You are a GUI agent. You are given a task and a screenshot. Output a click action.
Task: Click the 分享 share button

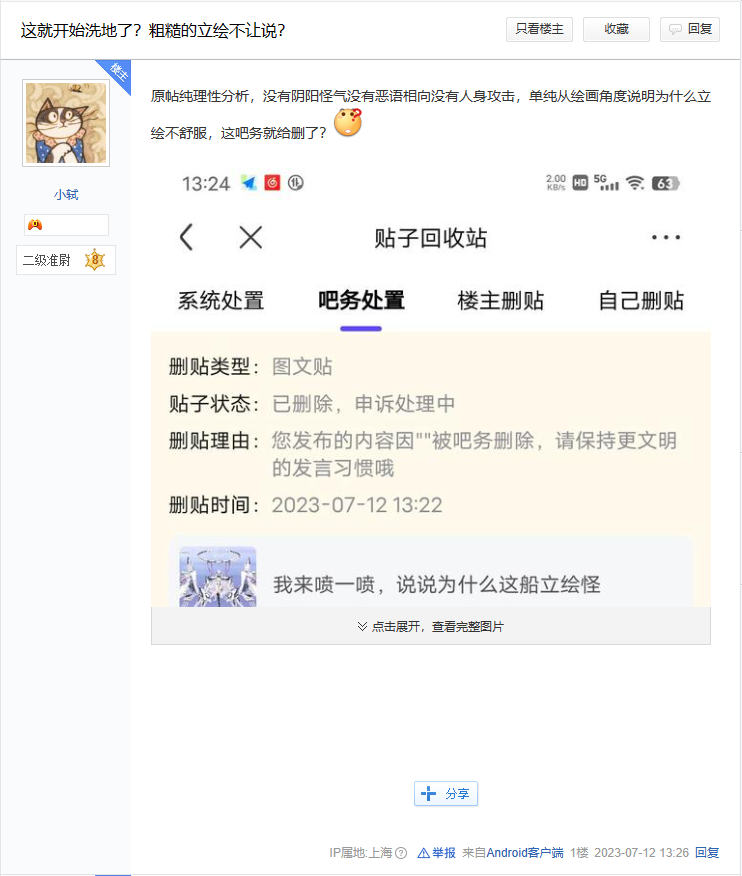(x=446, y=793)
